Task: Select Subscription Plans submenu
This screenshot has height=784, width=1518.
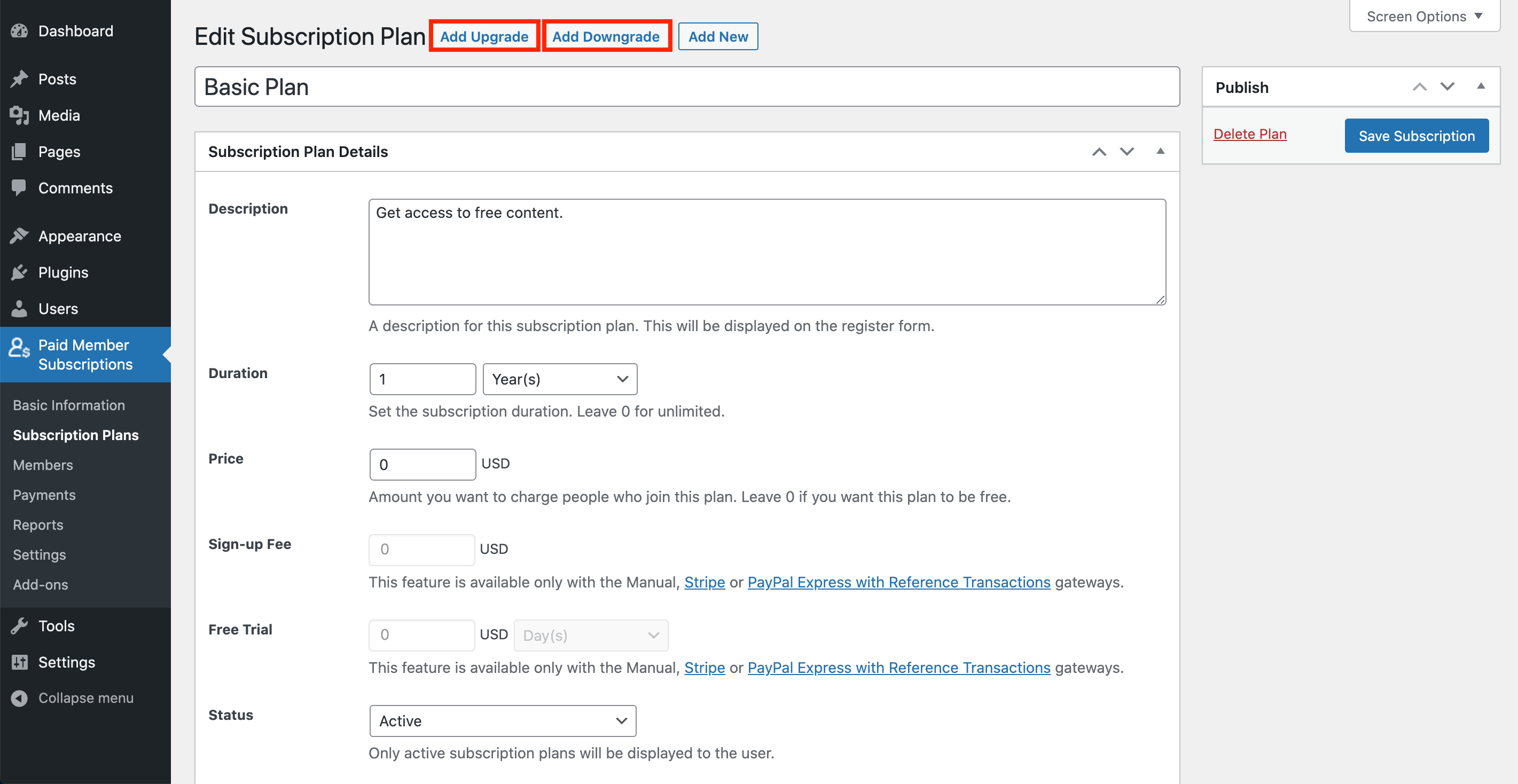Action: click(75, 435)
